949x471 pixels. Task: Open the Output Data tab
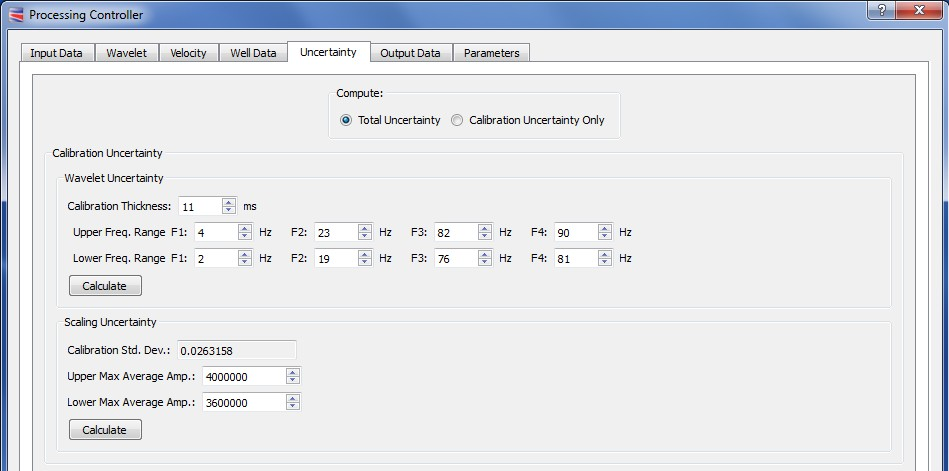410,53
